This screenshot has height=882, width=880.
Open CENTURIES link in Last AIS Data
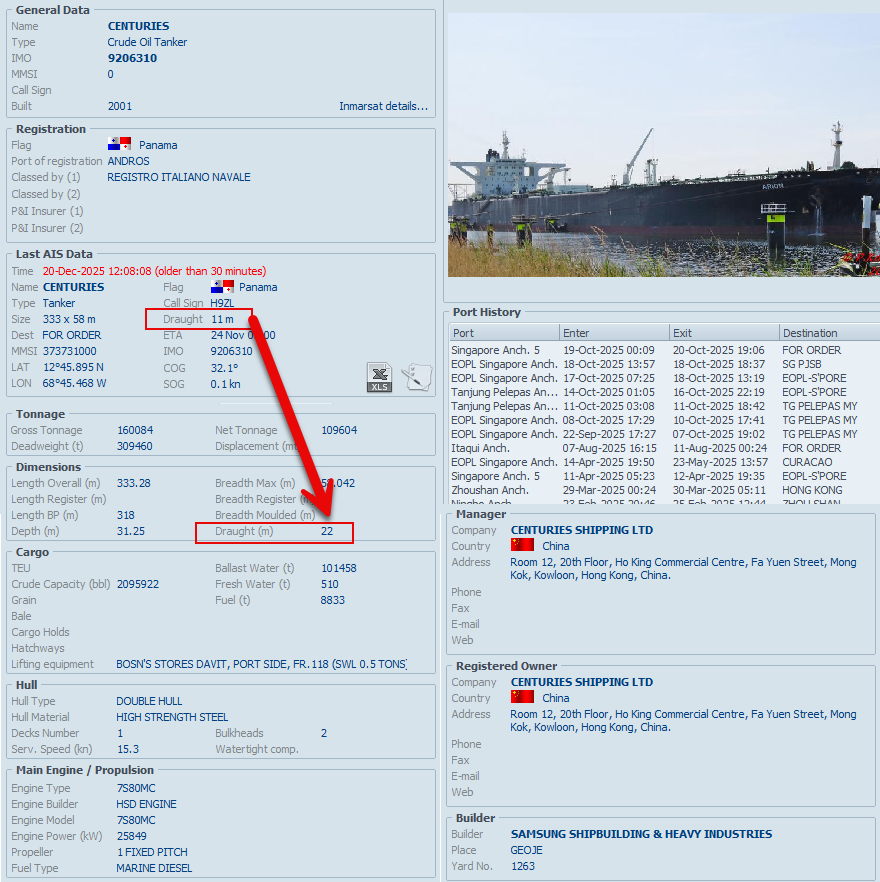pyautogui.click(x=73, y=287)
